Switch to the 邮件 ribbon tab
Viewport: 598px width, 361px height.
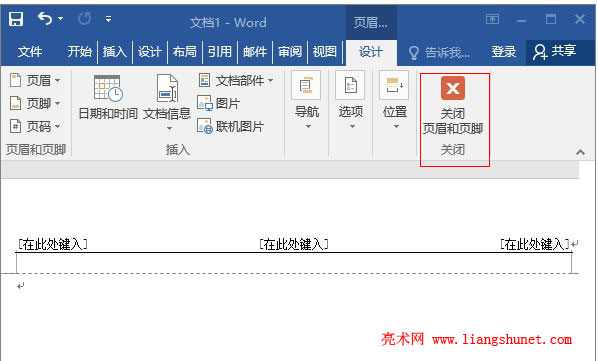255,51
